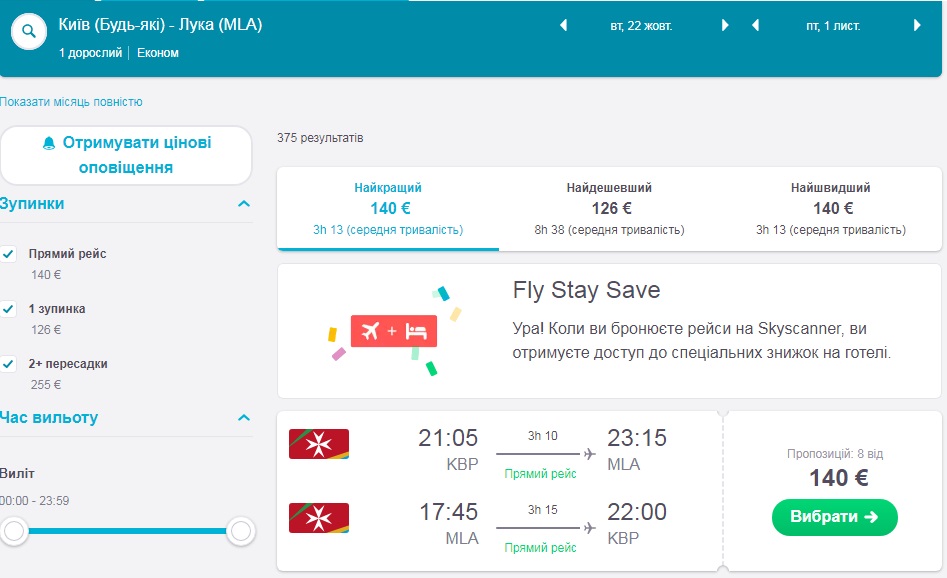The image size is (947, 578).
Task: Go to next departure date arrow
Action: [x=725, y=26]
